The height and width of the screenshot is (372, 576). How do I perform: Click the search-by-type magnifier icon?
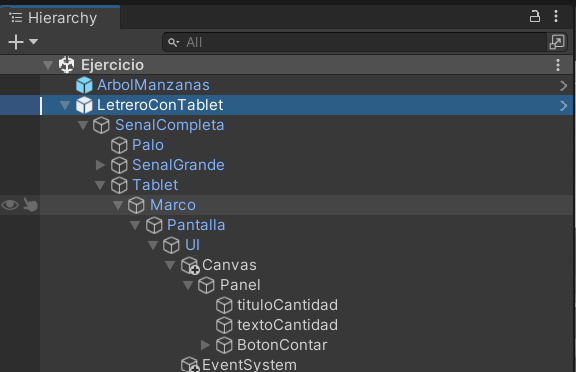point(173,42)
